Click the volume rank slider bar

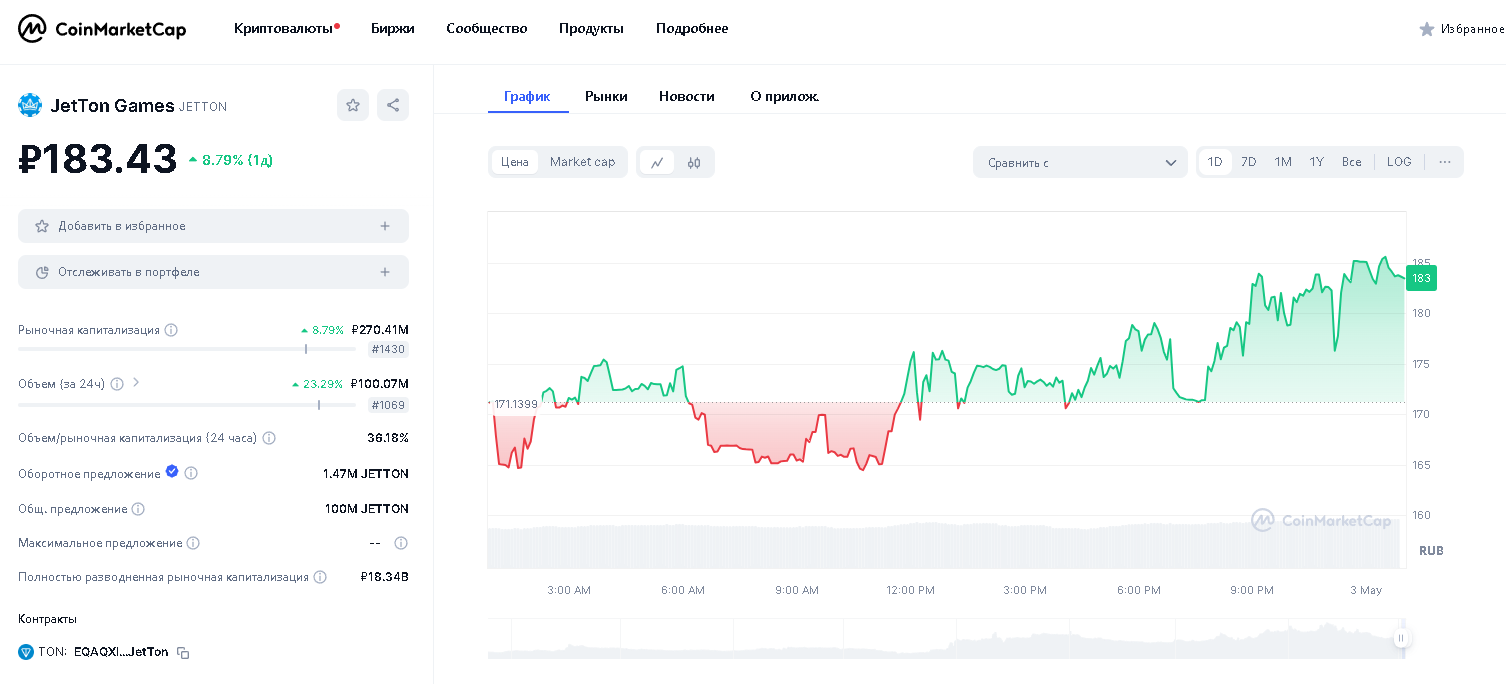click(x=187, y=405)
